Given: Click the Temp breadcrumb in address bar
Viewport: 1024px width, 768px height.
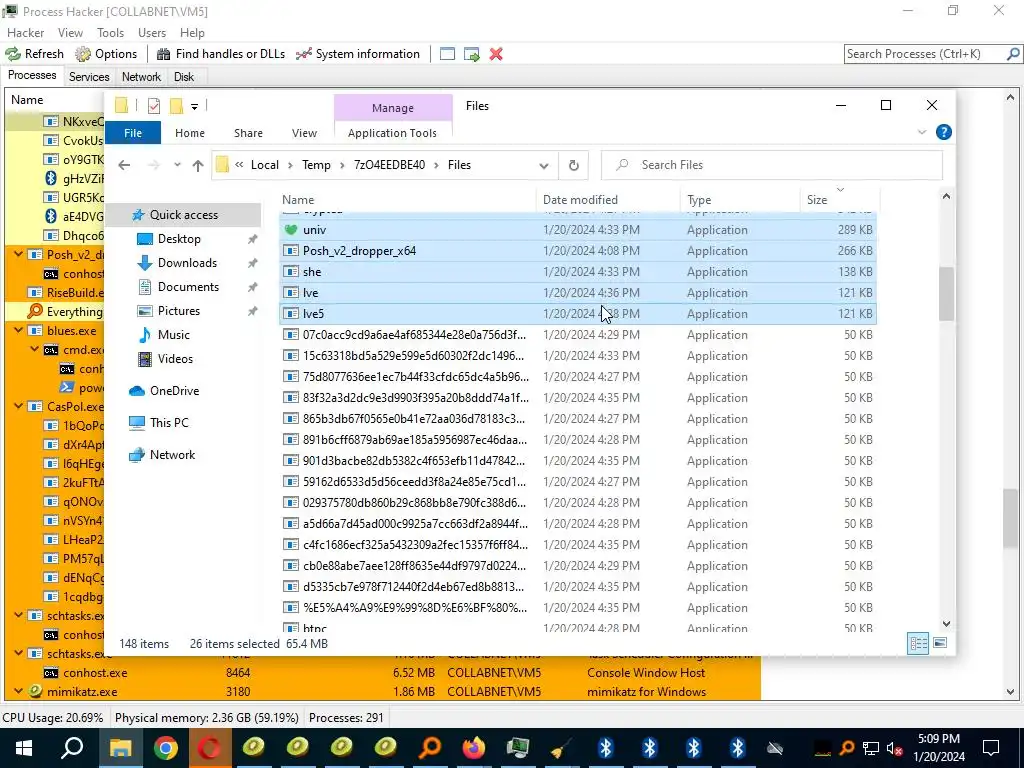Looking at the screenshot, I should 316,165.
